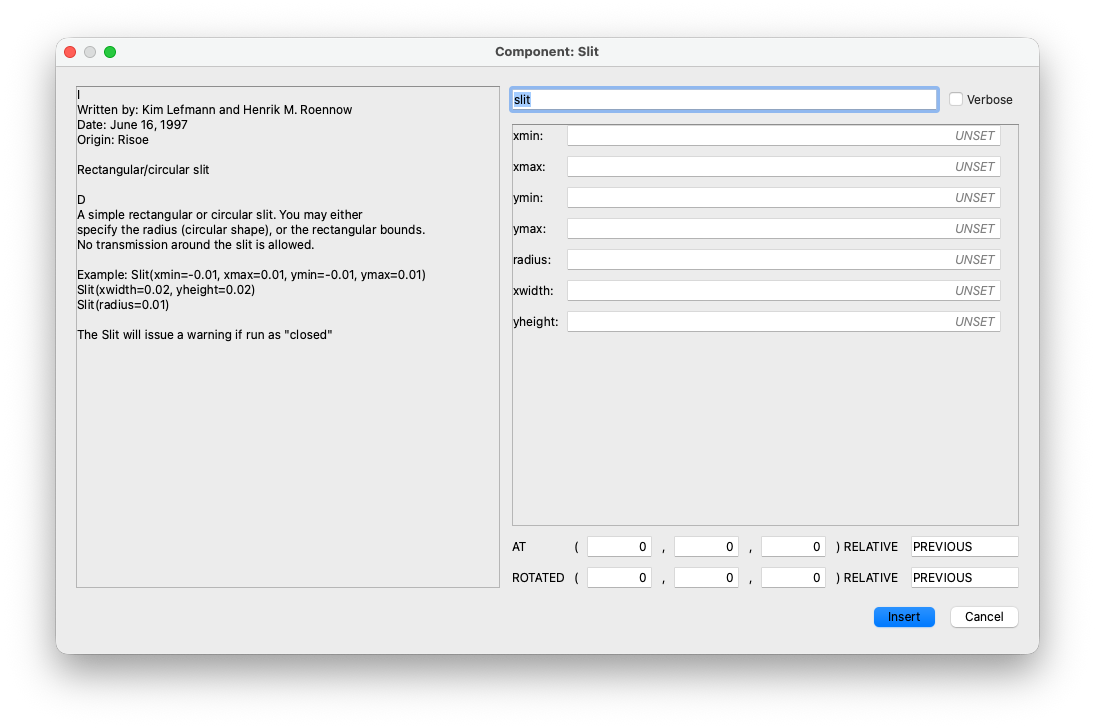
Task: Select the ymax parameter input
Action: [784, 228]
